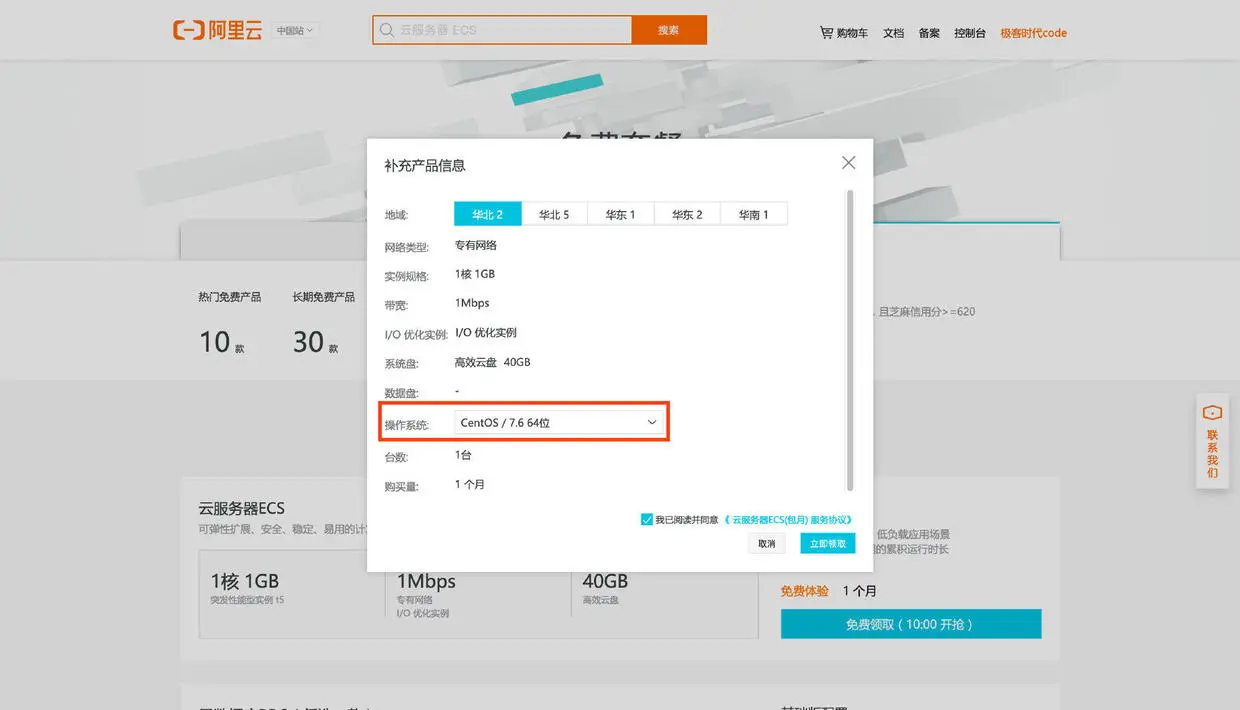
Task: Click the orange 搜索 button
Action: pos(669,30)
